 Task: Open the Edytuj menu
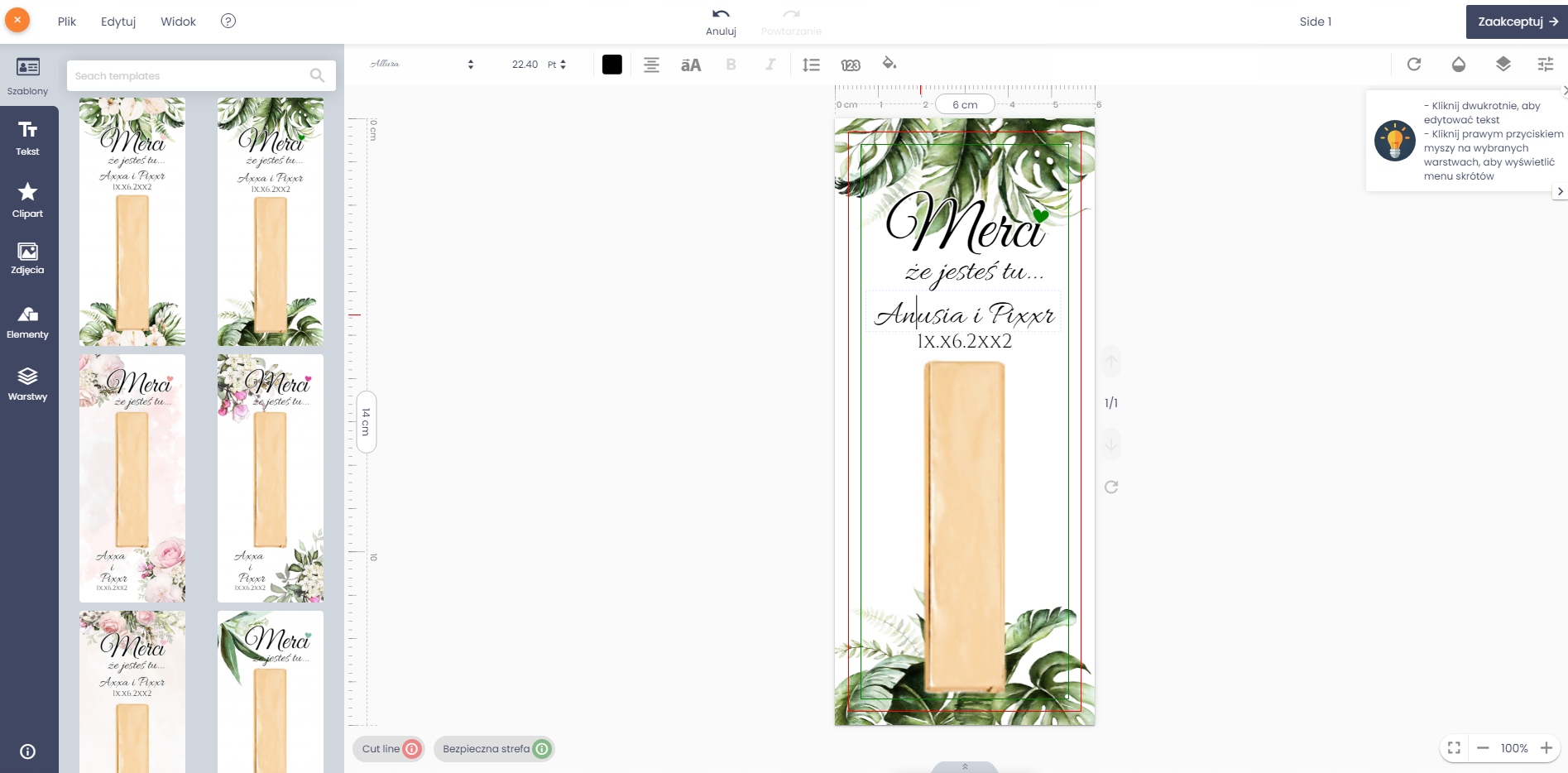click(118, 22)
